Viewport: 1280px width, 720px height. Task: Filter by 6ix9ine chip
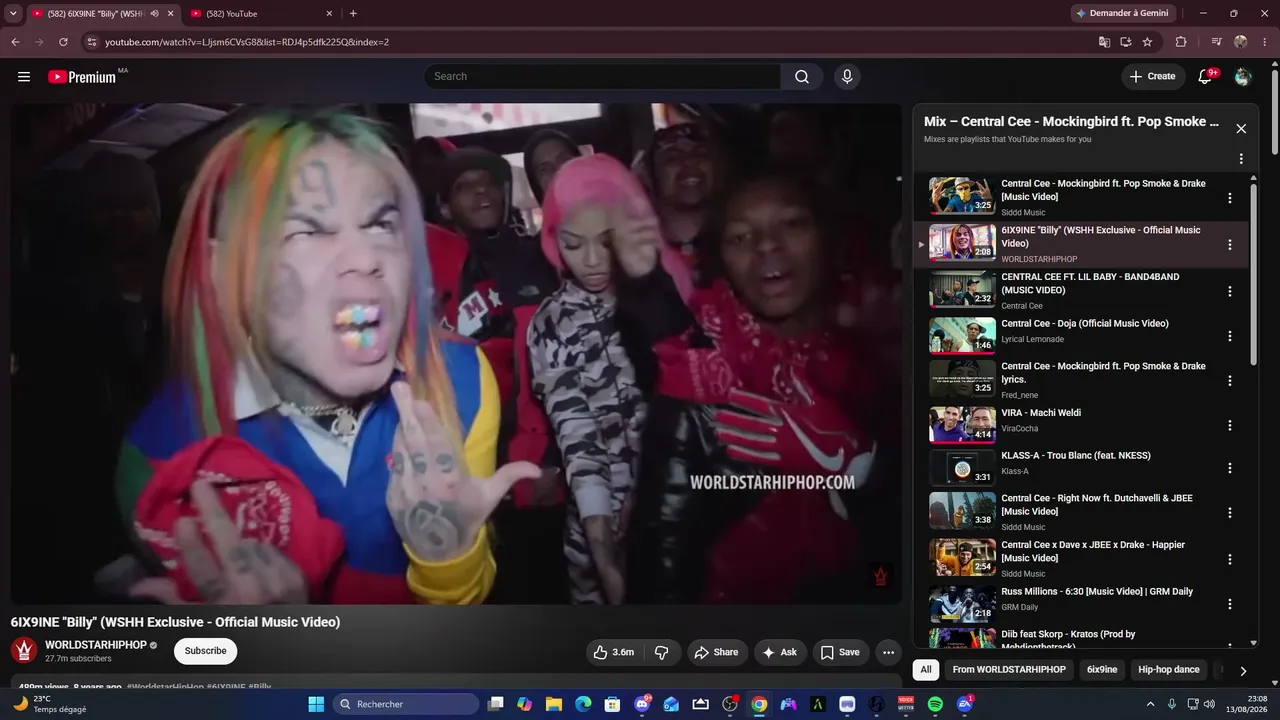[1102, 670]
